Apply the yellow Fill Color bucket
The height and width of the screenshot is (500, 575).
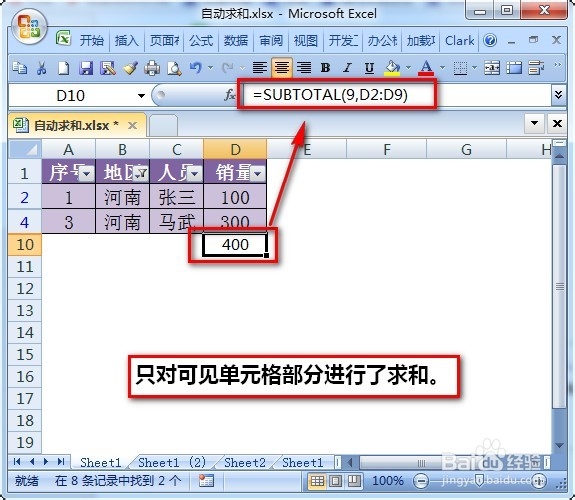coord(392,68)
